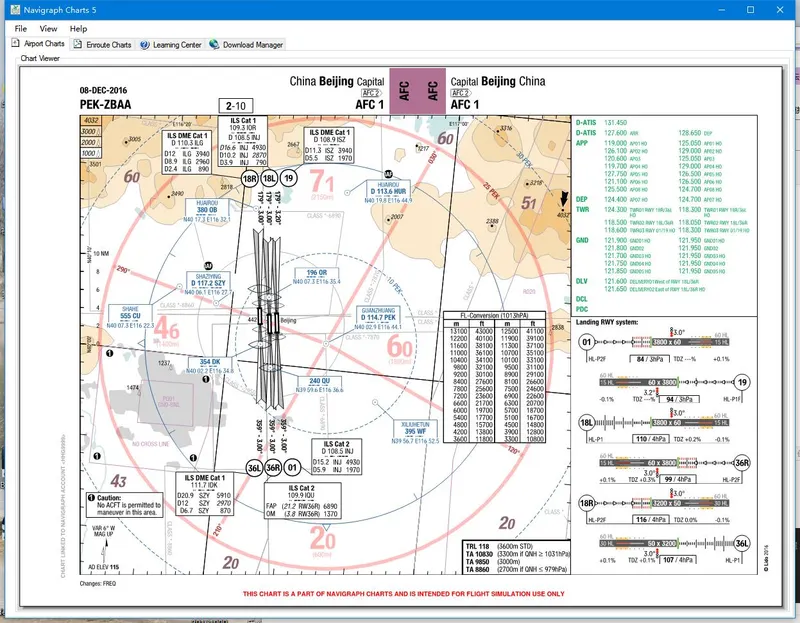Click the black north arrow near 4032 peak
The width and height of the screenshot is (800, 623).
point(564,199)
